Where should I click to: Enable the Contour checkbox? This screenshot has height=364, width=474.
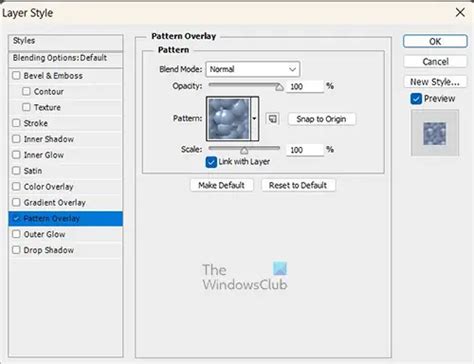point(26,91)
